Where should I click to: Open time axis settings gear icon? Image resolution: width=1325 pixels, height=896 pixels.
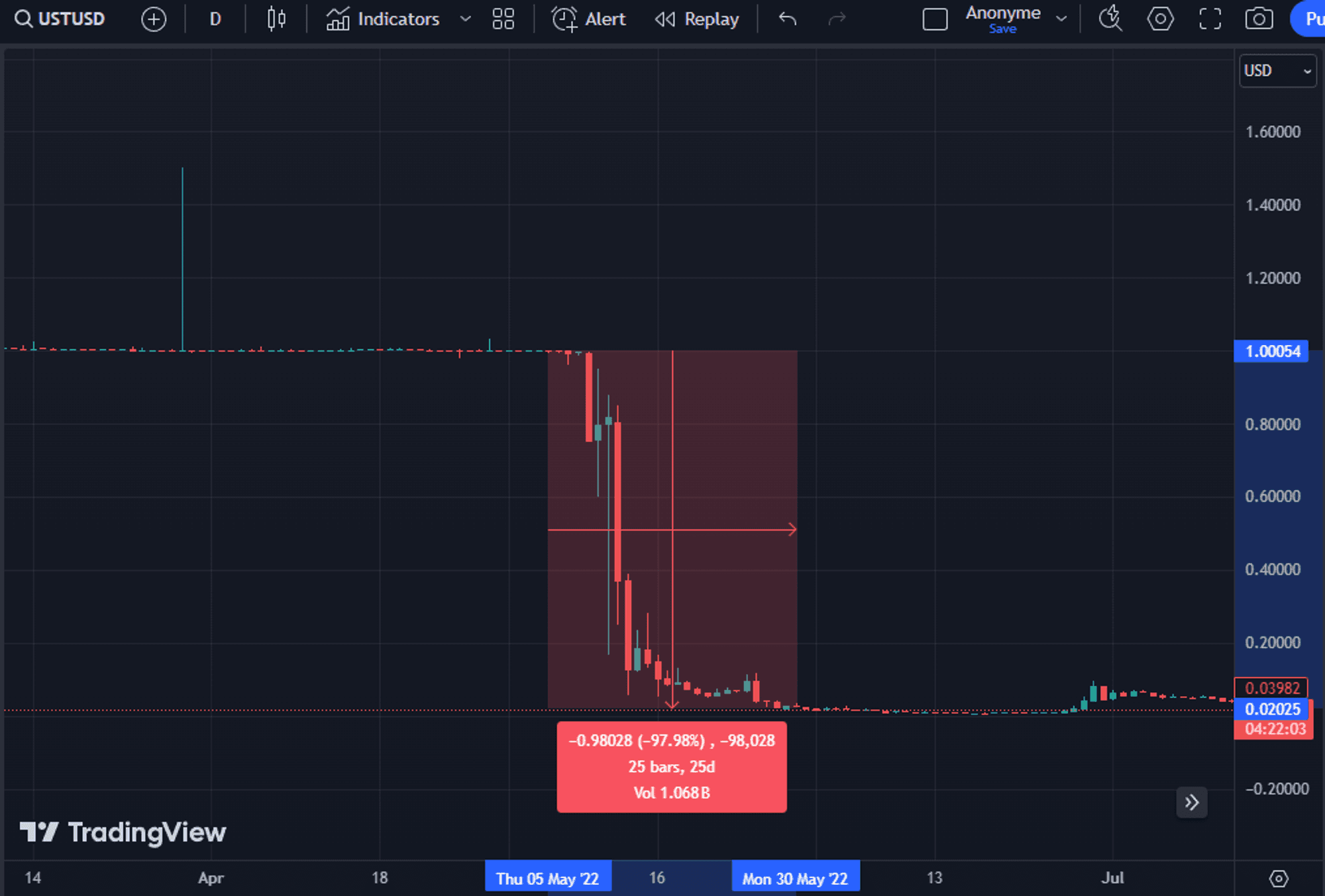[1279, 878]
